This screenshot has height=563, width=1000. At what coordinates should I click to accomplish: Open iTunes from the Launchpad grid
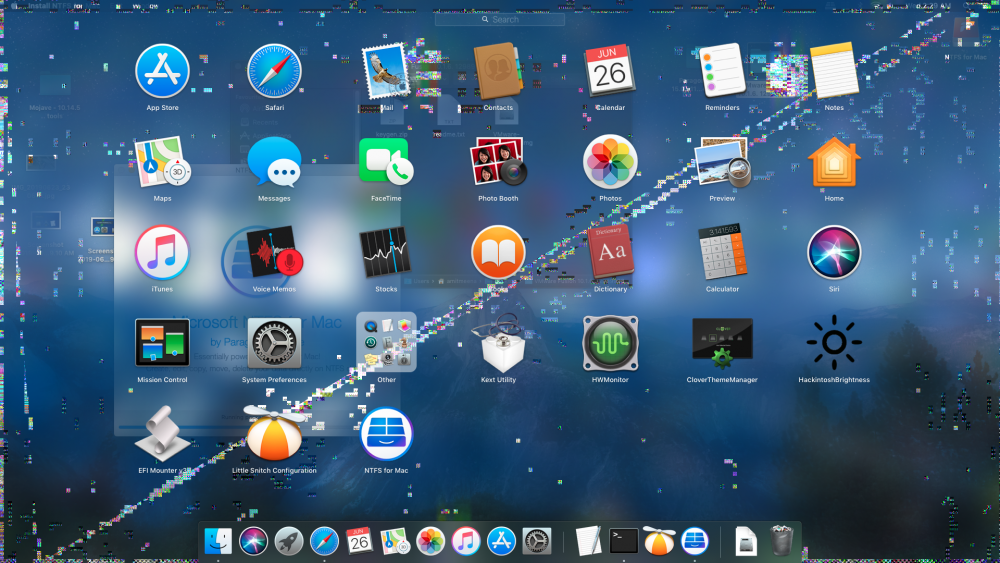162,252
